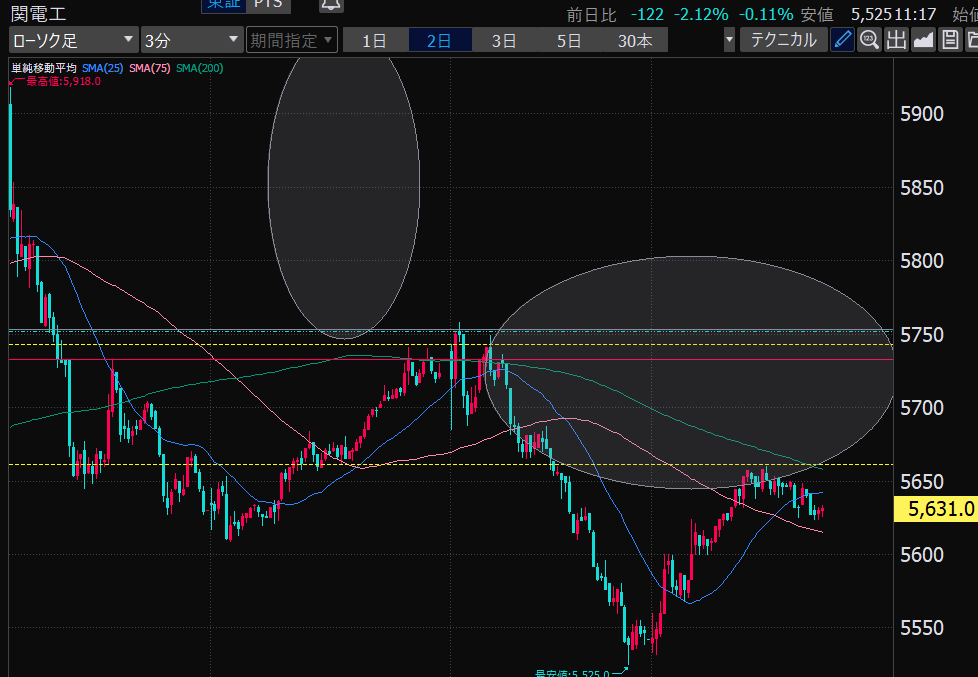Select the 30本 range button

(x=635, y=40)
